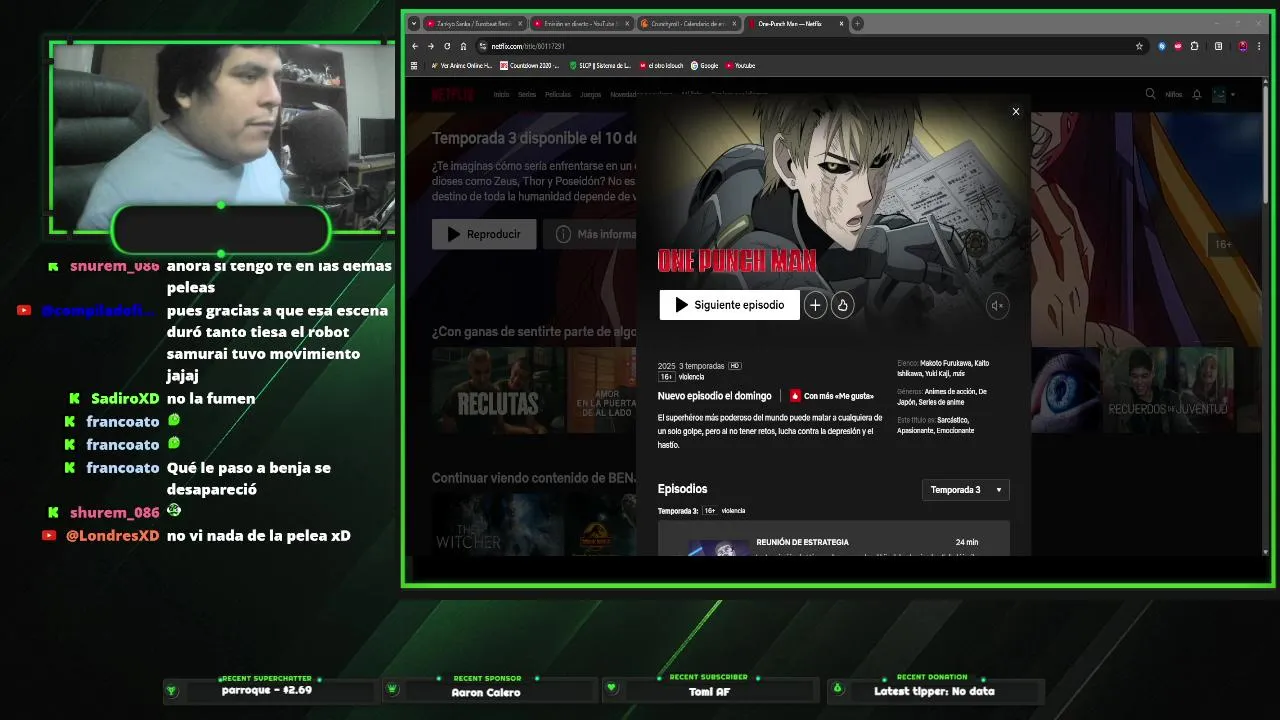1280x720 pixels.
Task: Rate the title with the thumbs-up icon
Action: click(842, 306)
